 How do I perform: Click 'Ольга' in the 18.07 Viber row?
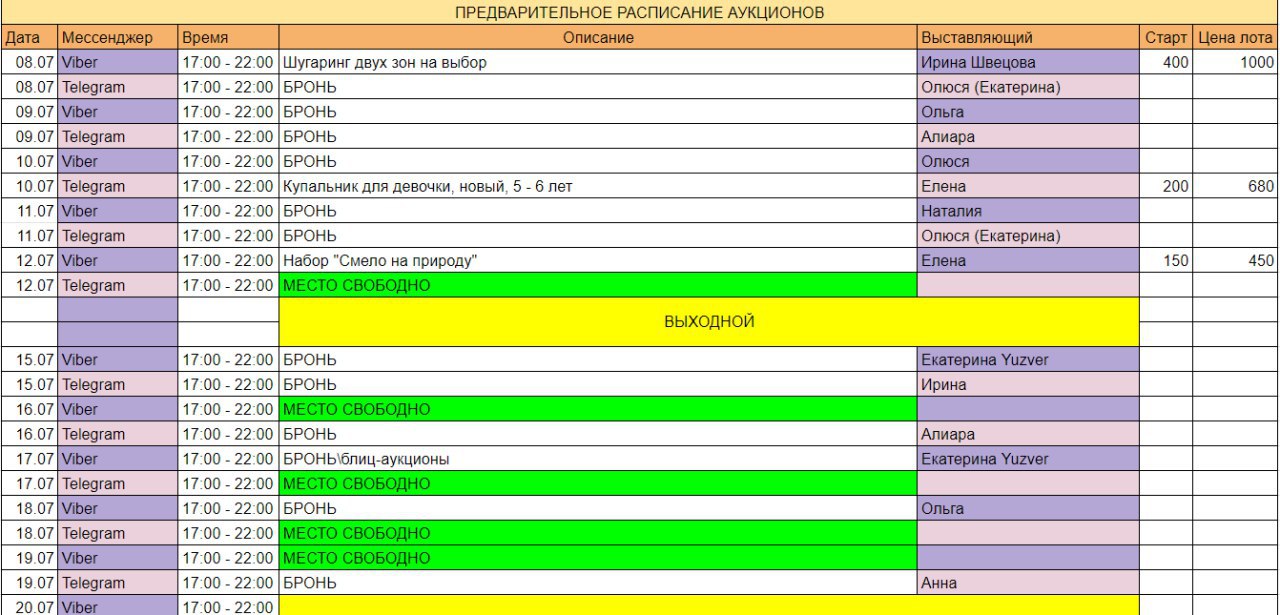(1028, 508)
